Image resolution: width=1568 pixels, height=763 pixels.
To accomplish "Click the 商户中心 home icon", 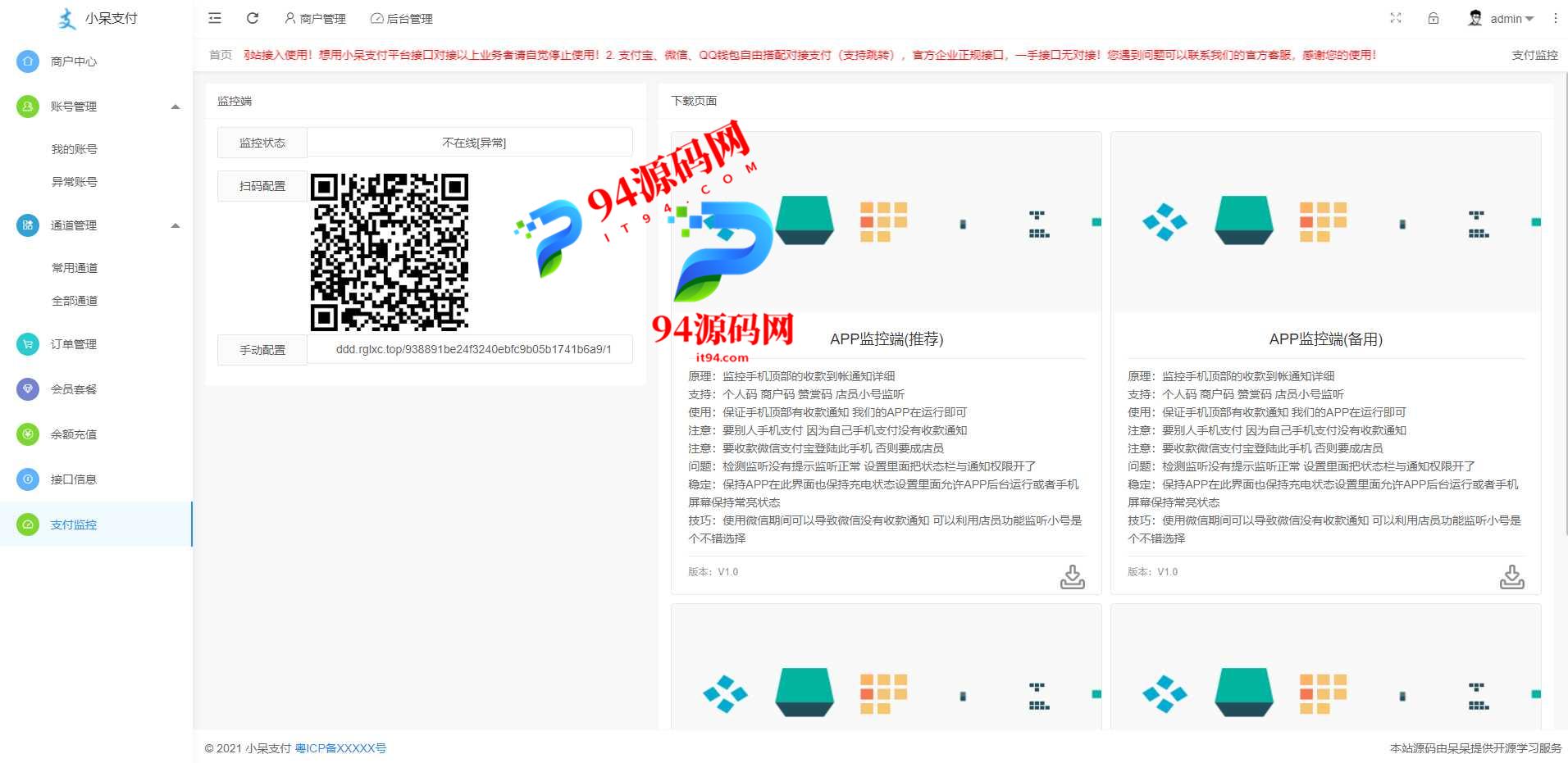I will coord(28,61).
